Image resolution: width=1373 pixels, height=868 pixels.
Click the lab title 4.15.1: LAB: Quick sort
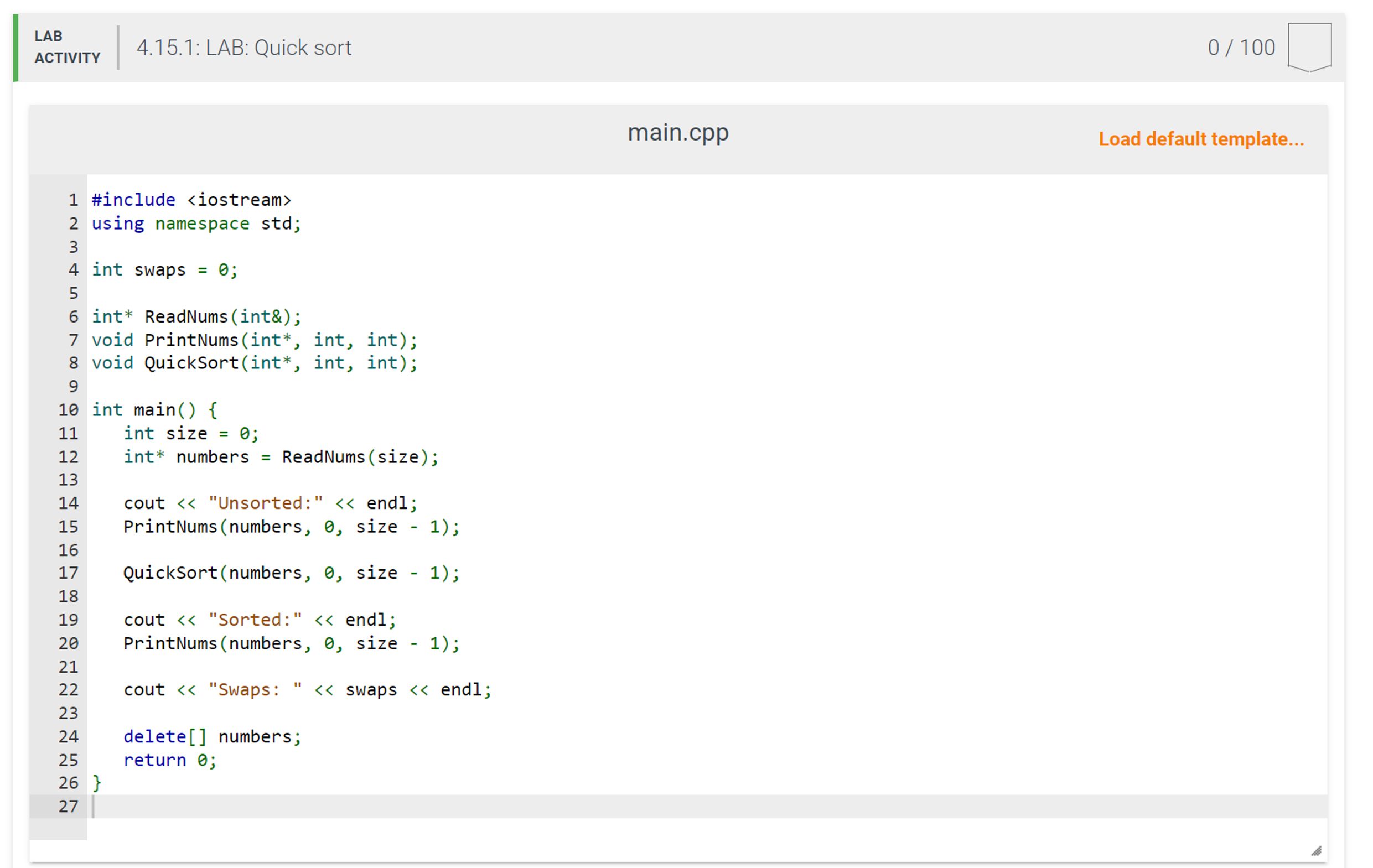244,48
